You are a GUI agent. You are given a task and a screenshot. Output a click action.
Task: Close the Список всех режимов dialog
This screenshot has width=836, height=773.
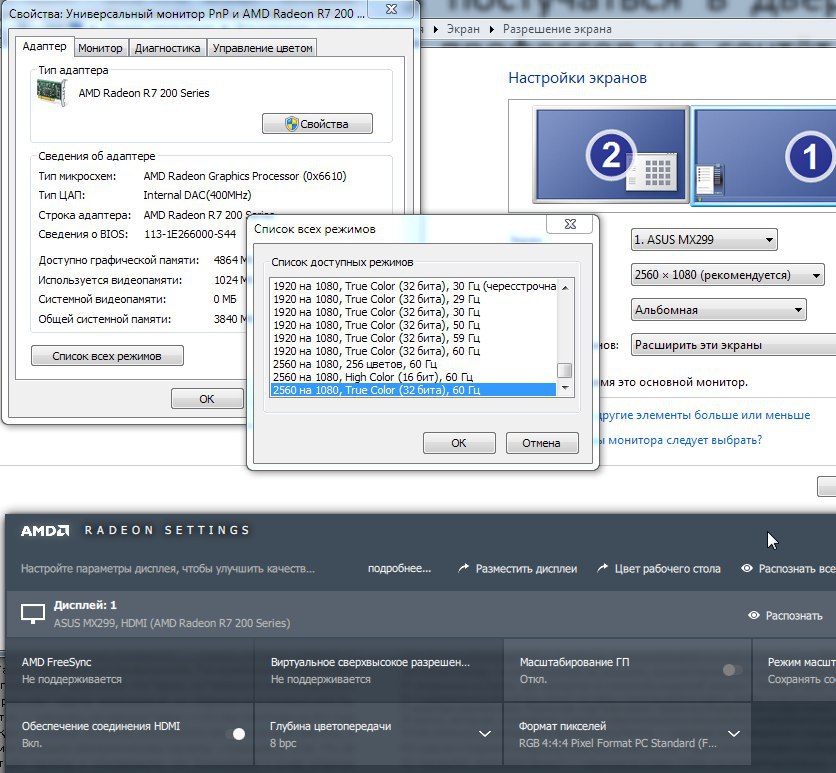(570, 224)
